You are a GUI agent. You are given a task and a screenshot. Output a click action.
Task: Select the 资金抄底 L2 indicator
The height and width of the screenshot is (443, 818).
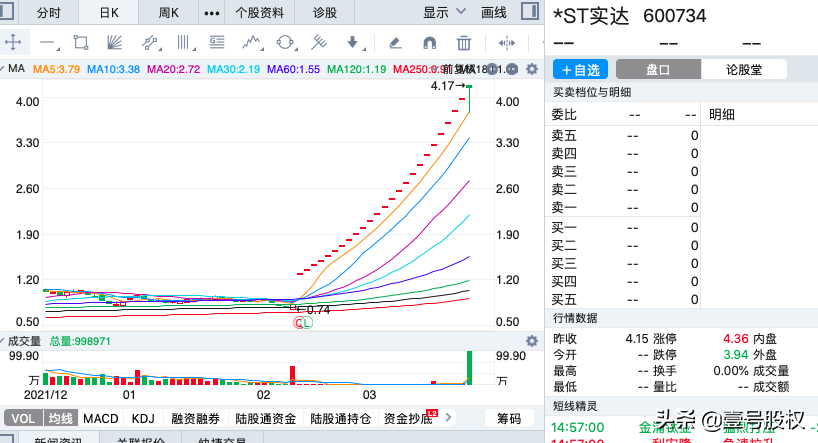pyautogui.click(x=410, y=418)
